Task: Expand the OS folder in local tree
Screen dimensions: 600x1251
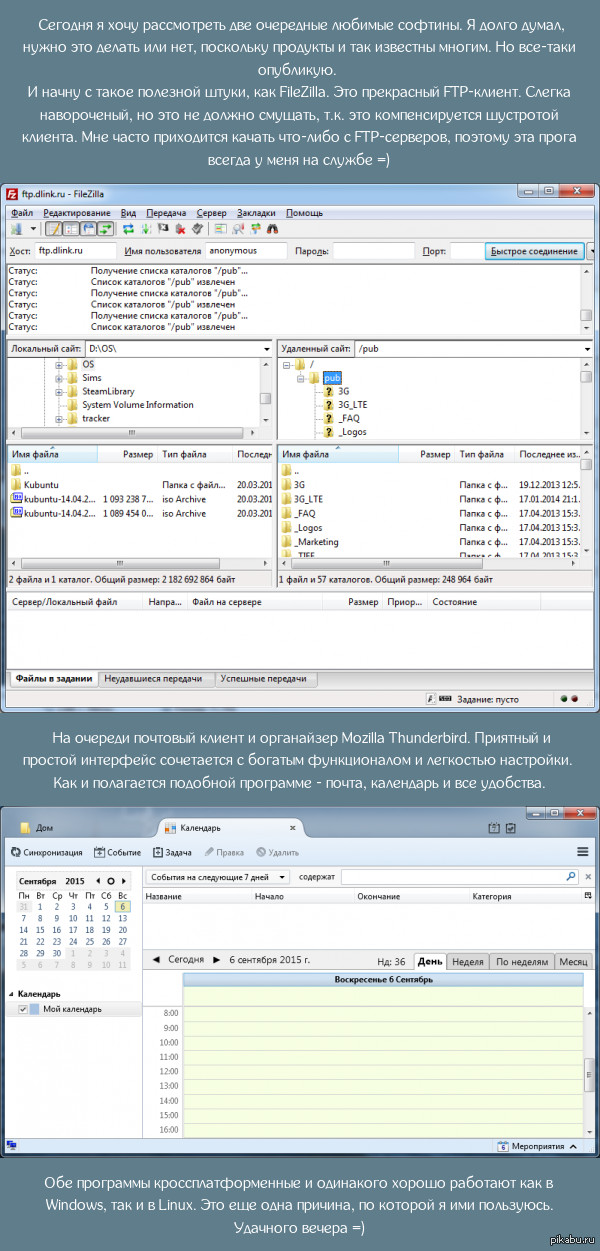Action: point(60,364)
